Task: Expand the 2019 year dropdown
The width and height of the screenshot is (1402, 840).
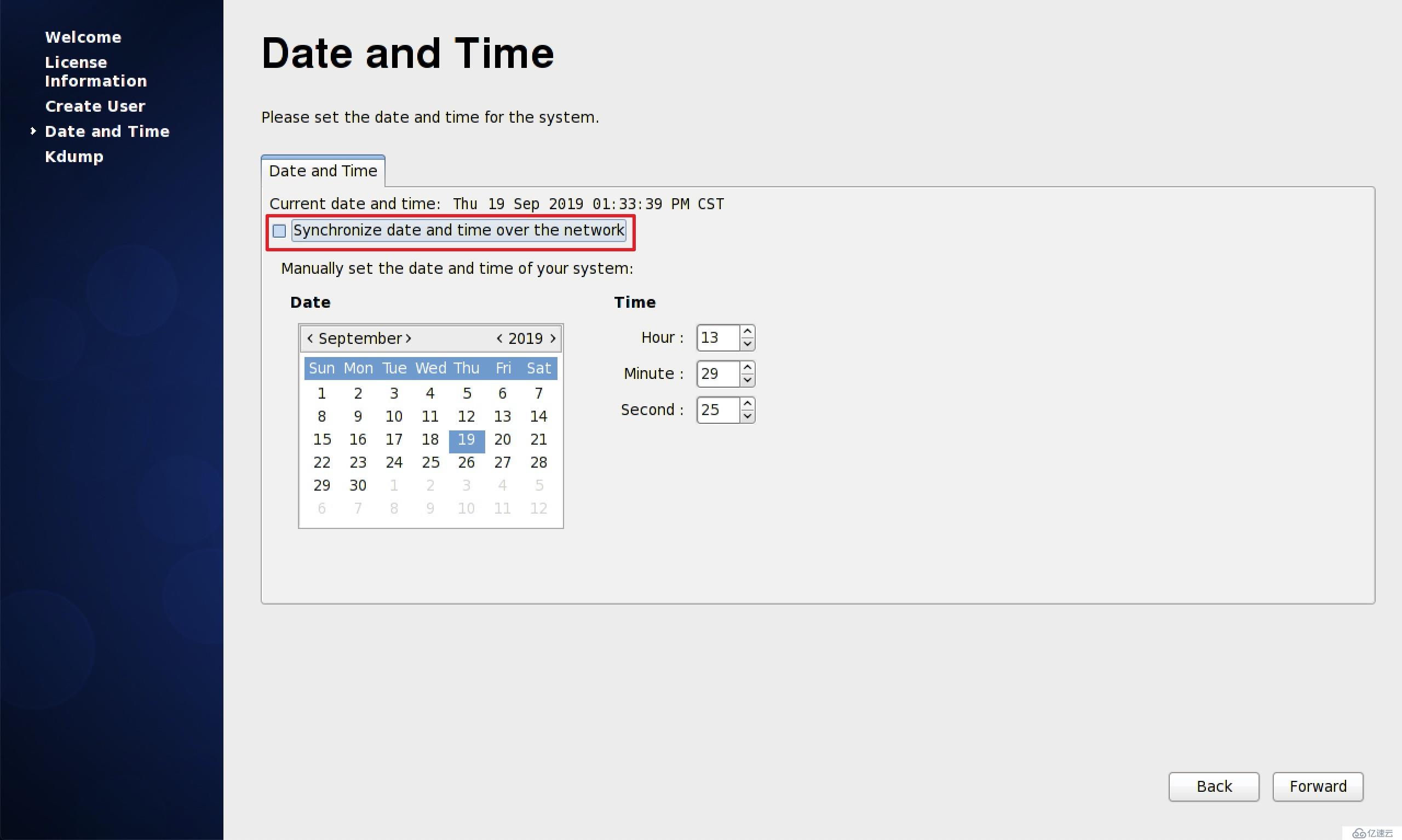Action: coord(525,338)
